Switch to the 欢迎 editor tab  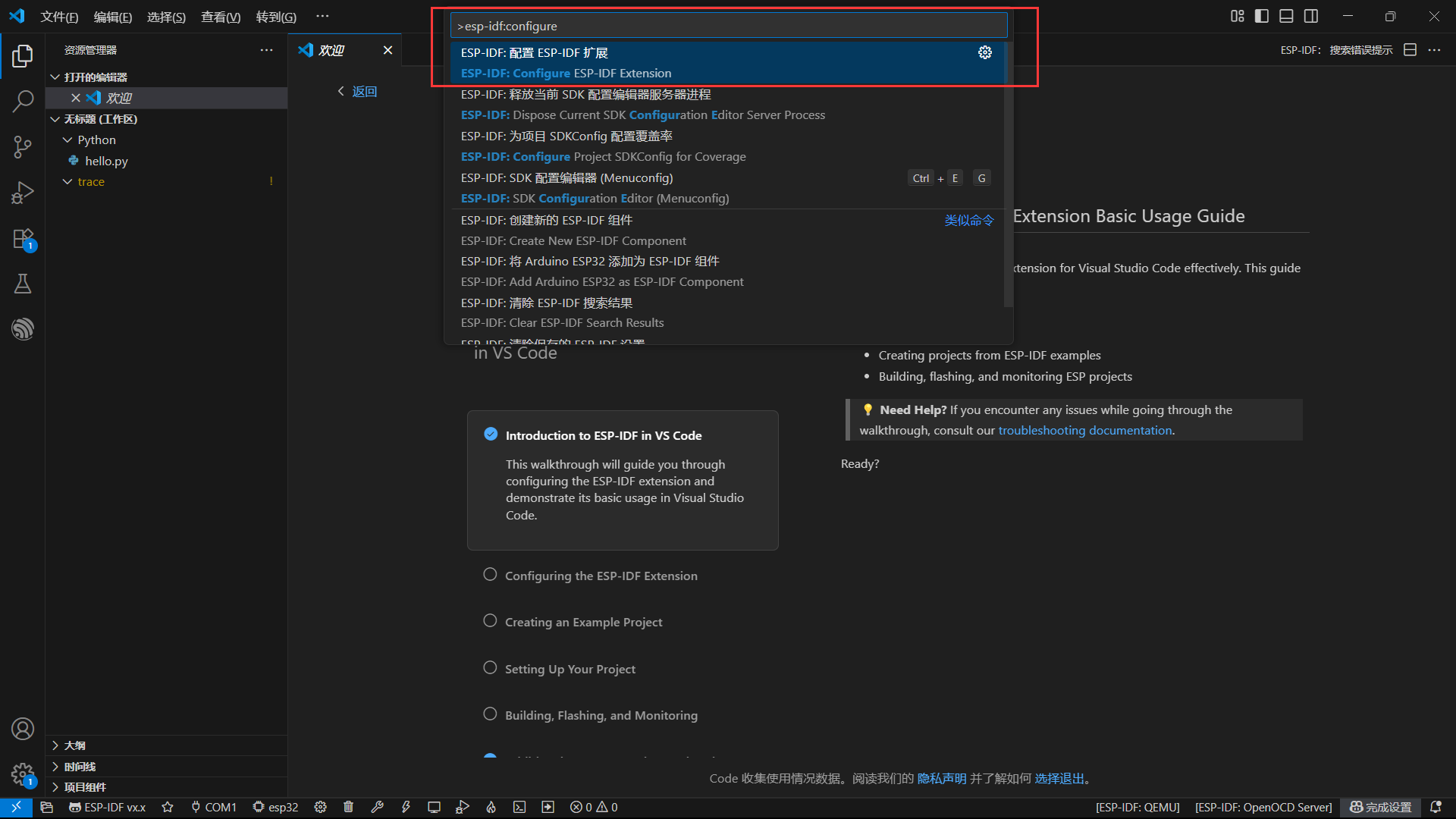(331, 50)
